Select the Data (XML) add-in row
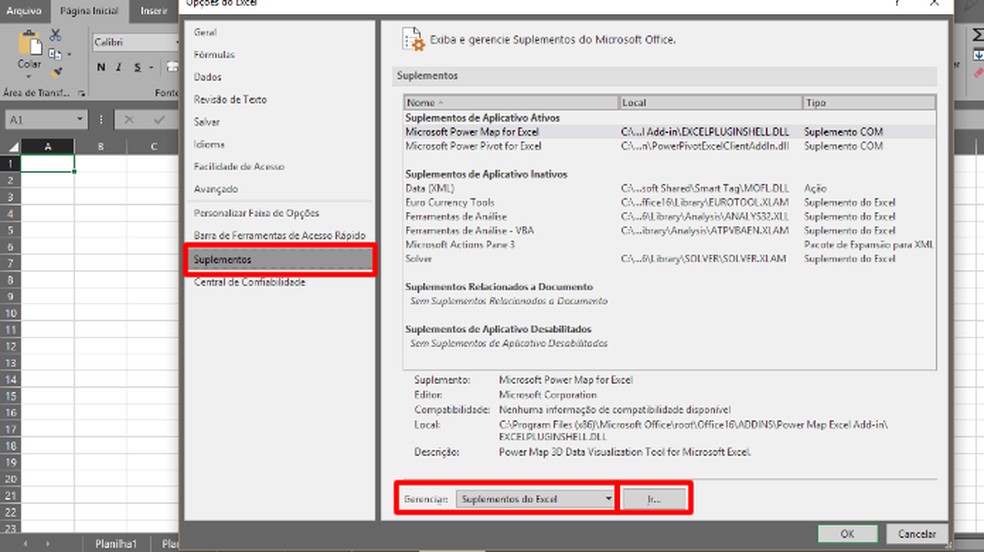 pyautogui.click(x=670, y=188)
